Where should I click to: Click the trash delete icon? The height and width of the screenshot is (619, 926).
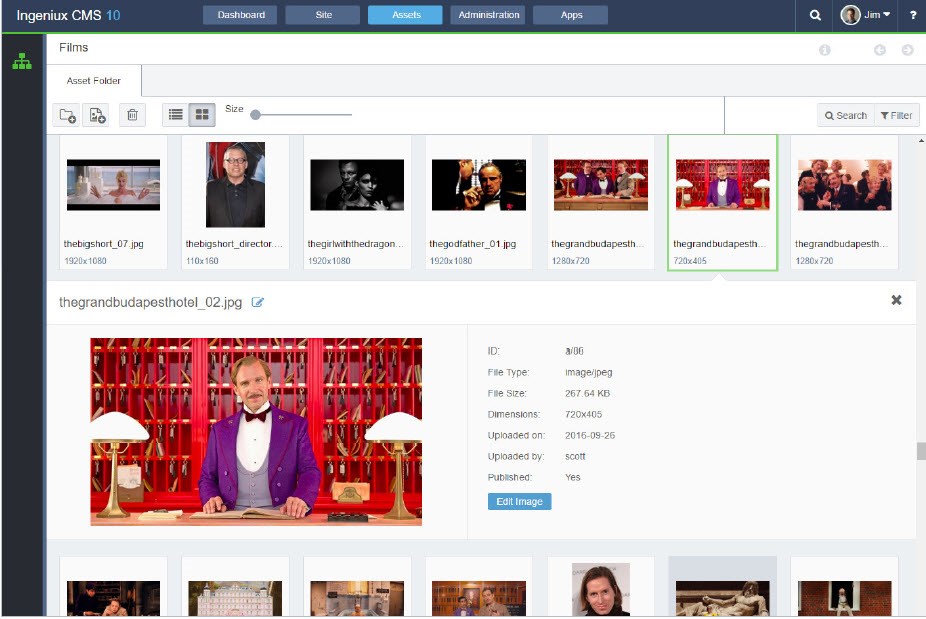pos(132,115)
